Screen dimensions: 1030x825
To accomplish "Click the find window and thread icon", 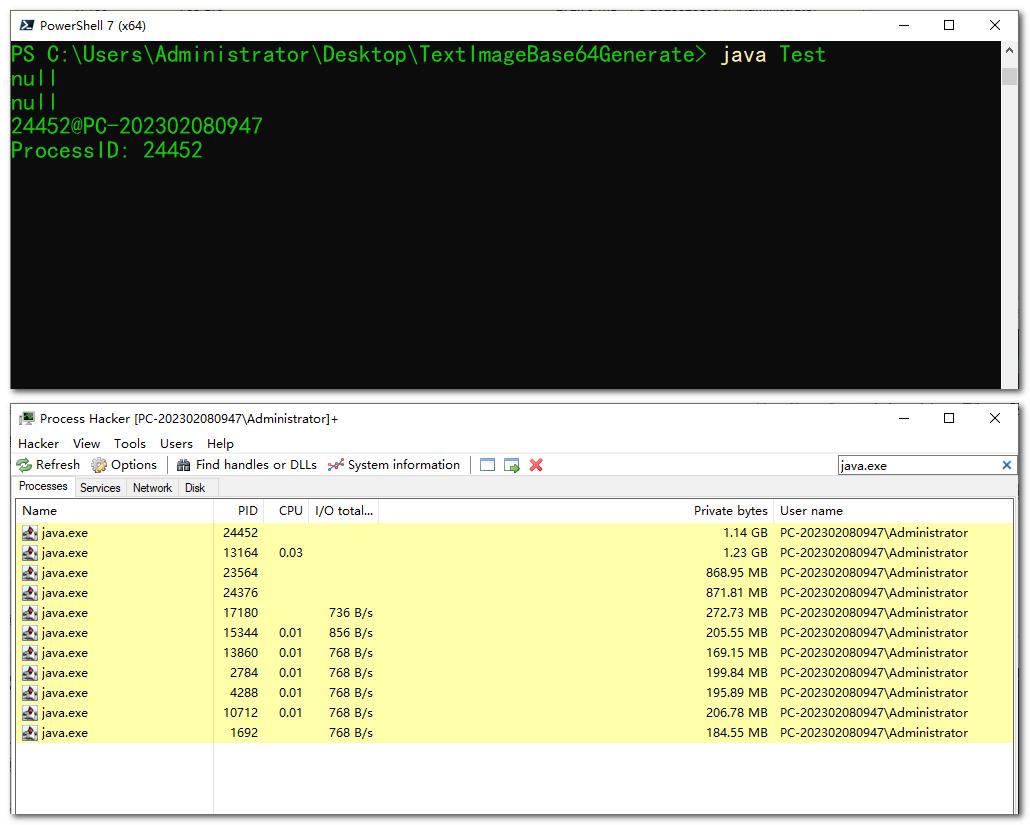I will (x=512, y=465).
